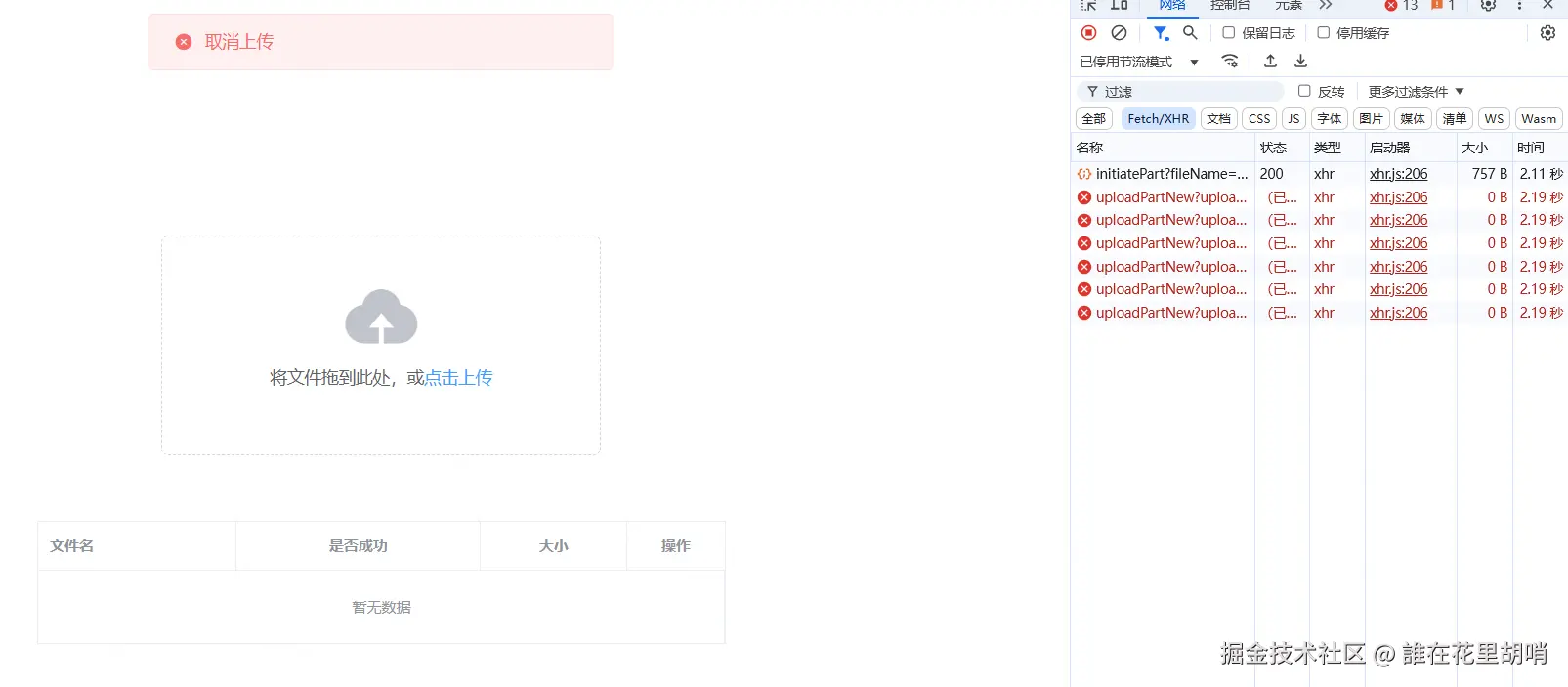Select 媒体 filter chip
The image size is (1568, 687).
click(1413, 119)
